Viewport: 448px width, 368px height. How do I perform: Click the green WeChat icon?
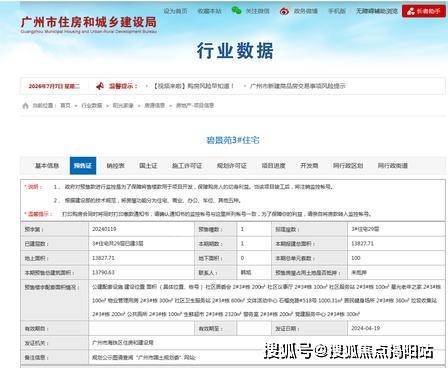click(x=236, y=11)
